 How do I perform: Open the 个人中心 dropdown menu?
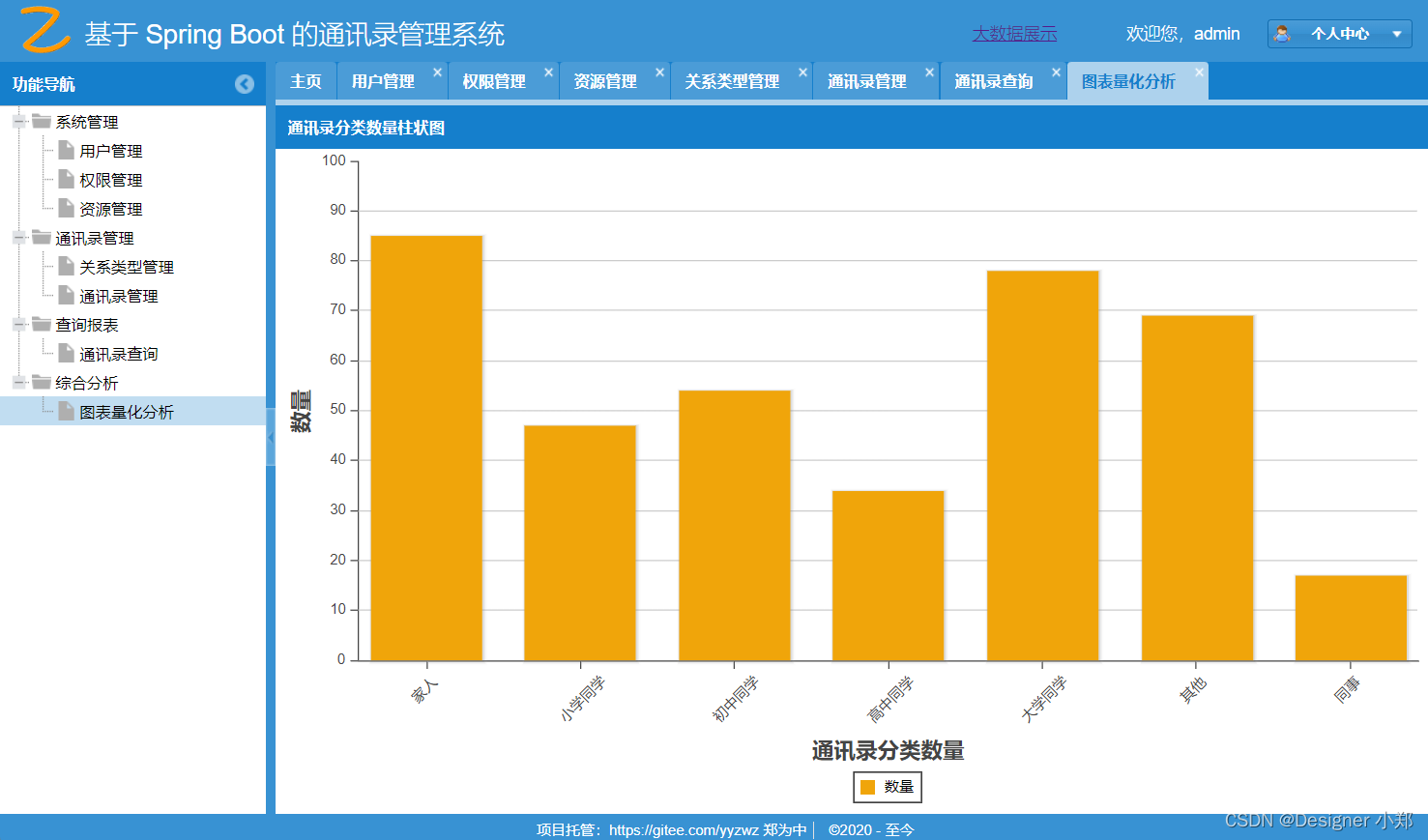(1339, 34)
